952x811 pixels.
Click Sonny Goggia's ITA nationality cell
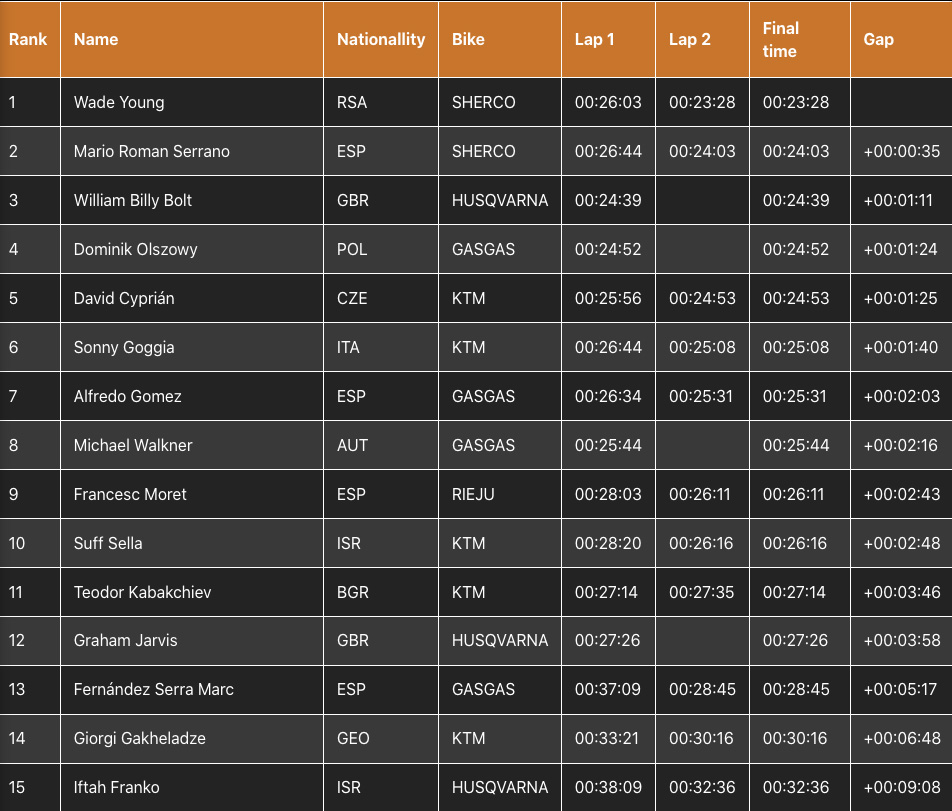click(x=381, y=347)
